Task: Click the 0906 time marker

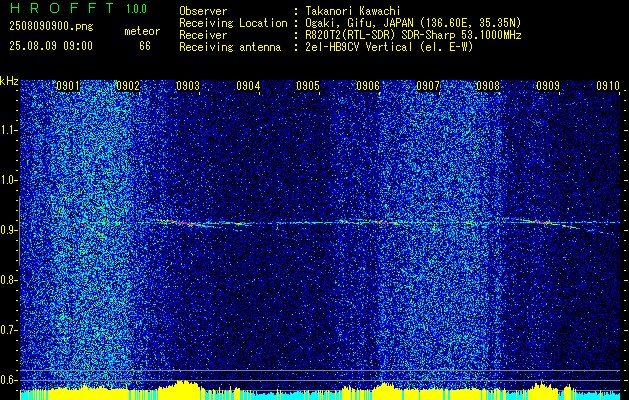Action: (x=368, y=86)
